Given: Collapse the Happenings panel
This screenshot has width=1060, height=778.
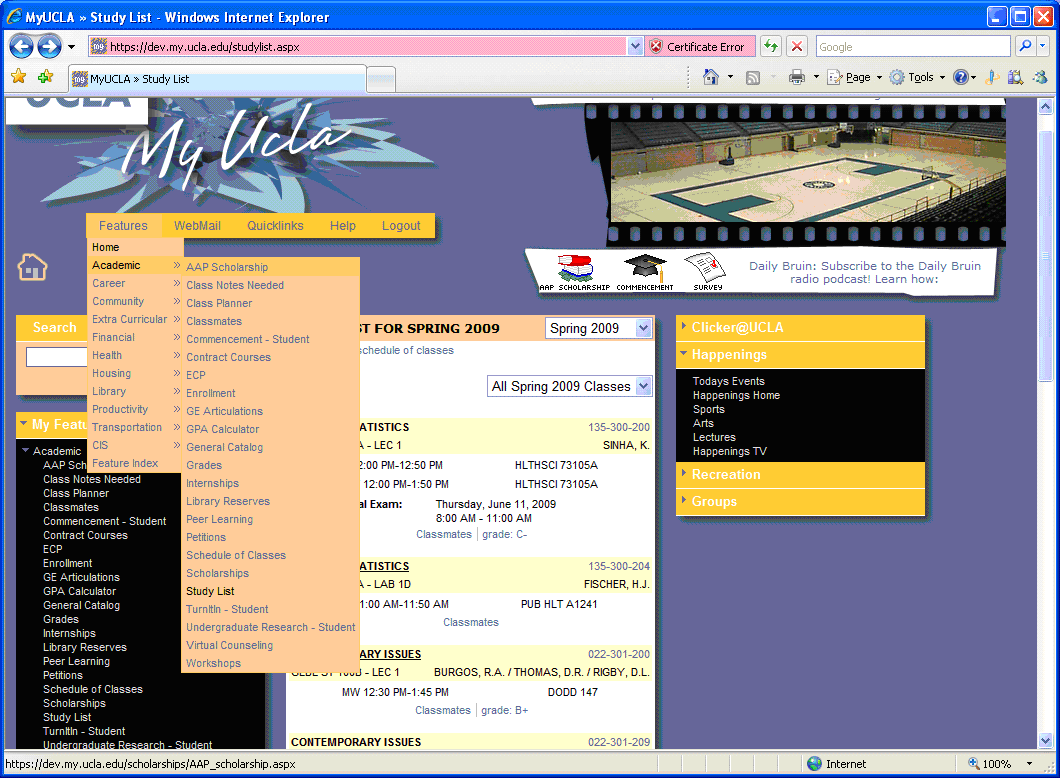Looking at the screenshot, I should [x=729, y=355].
